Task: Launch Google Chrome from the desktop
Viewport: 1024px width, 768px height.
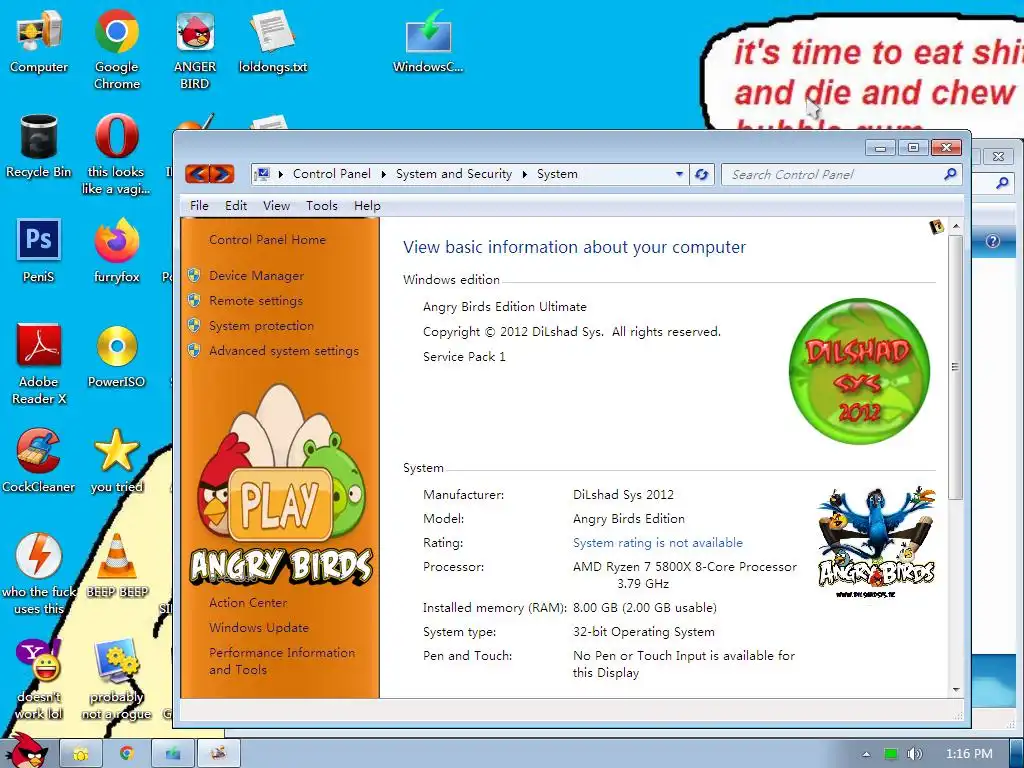Action: click(116, 49)
